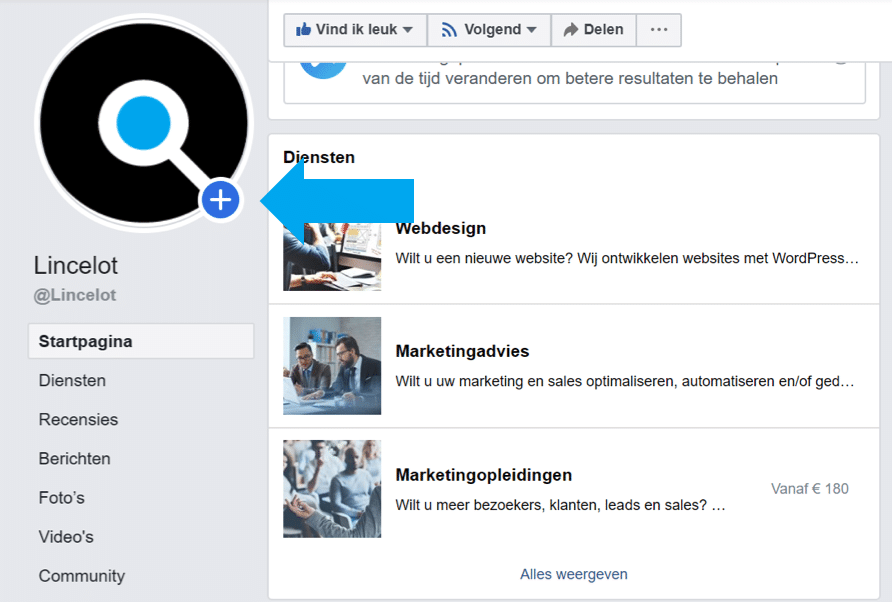
Task: Click the Diensten section heading
Action: point(319,157)
